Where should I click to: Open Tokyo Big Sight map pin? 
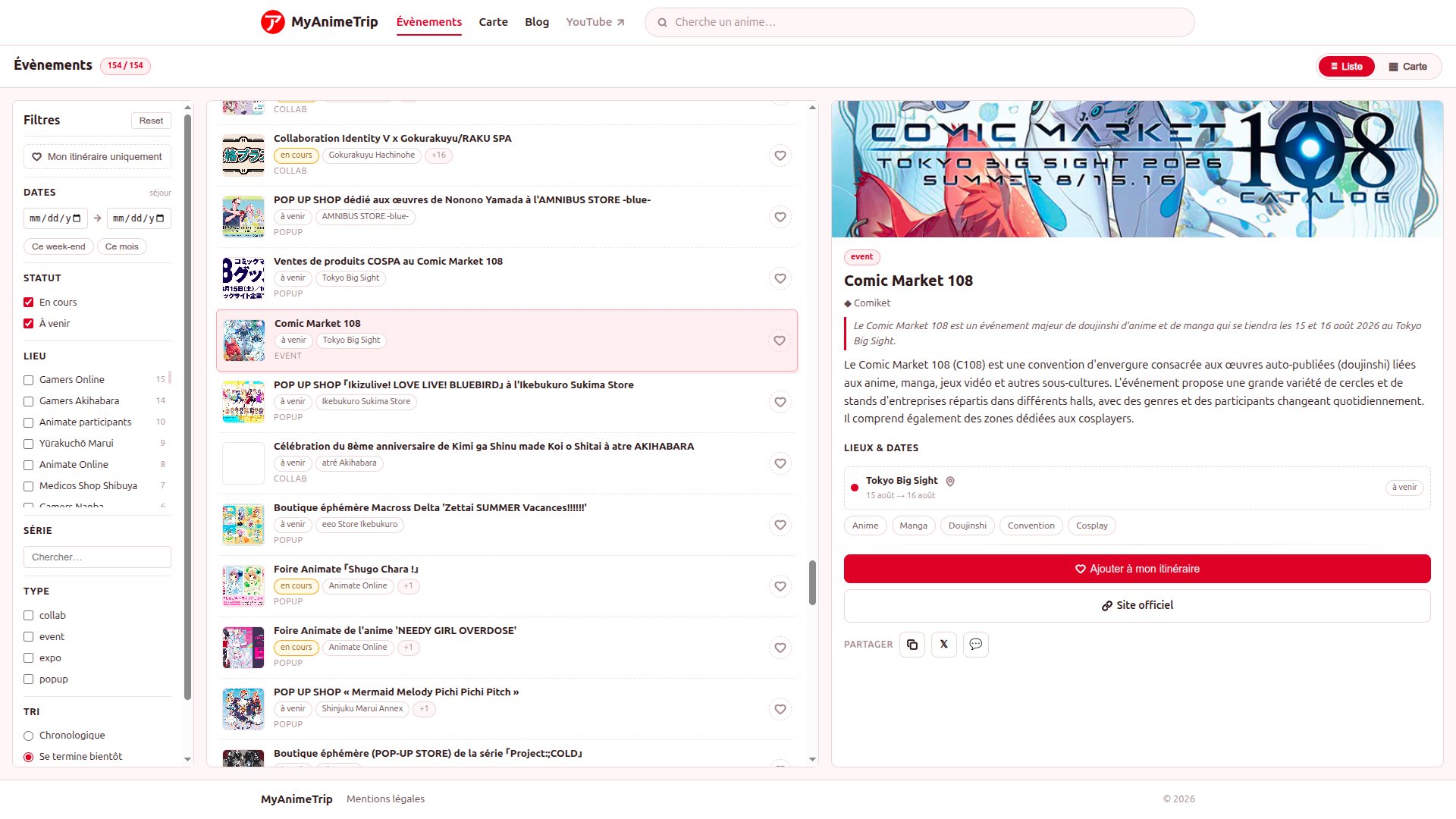(x=950, y=481)
